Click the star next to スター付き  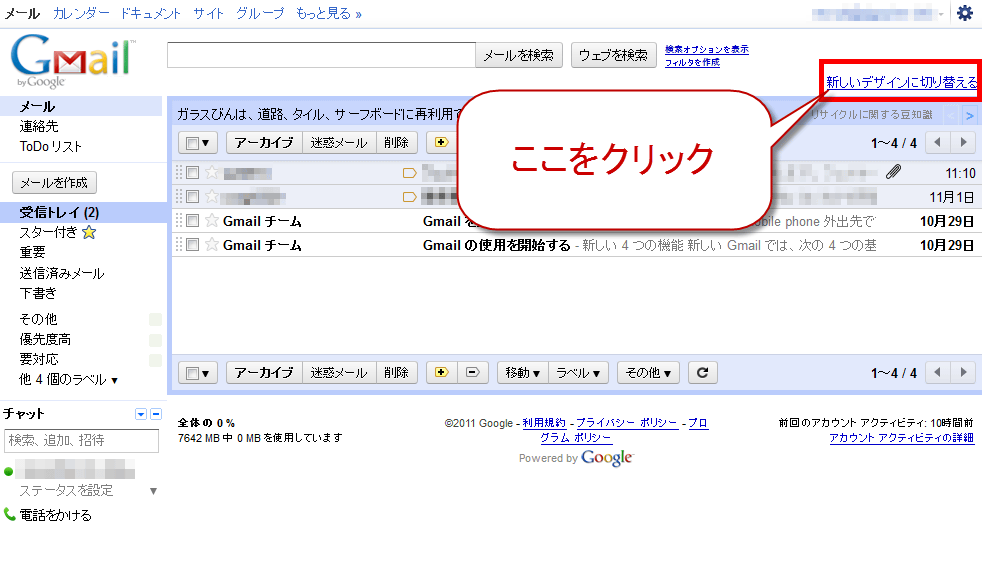(x=89, y=232)
